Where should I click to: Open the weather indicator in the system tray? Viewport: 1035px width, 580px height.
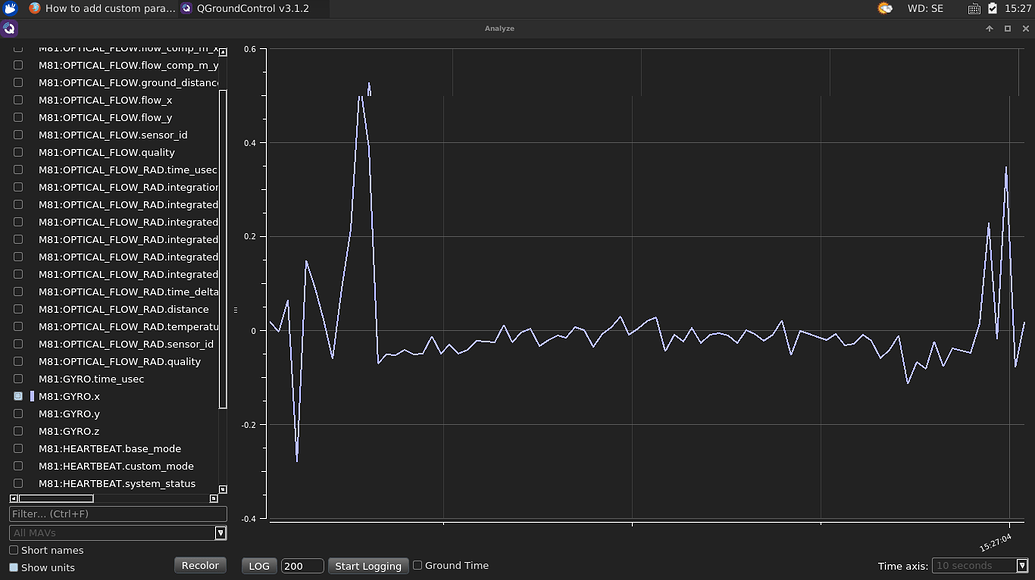coord(884,8)
